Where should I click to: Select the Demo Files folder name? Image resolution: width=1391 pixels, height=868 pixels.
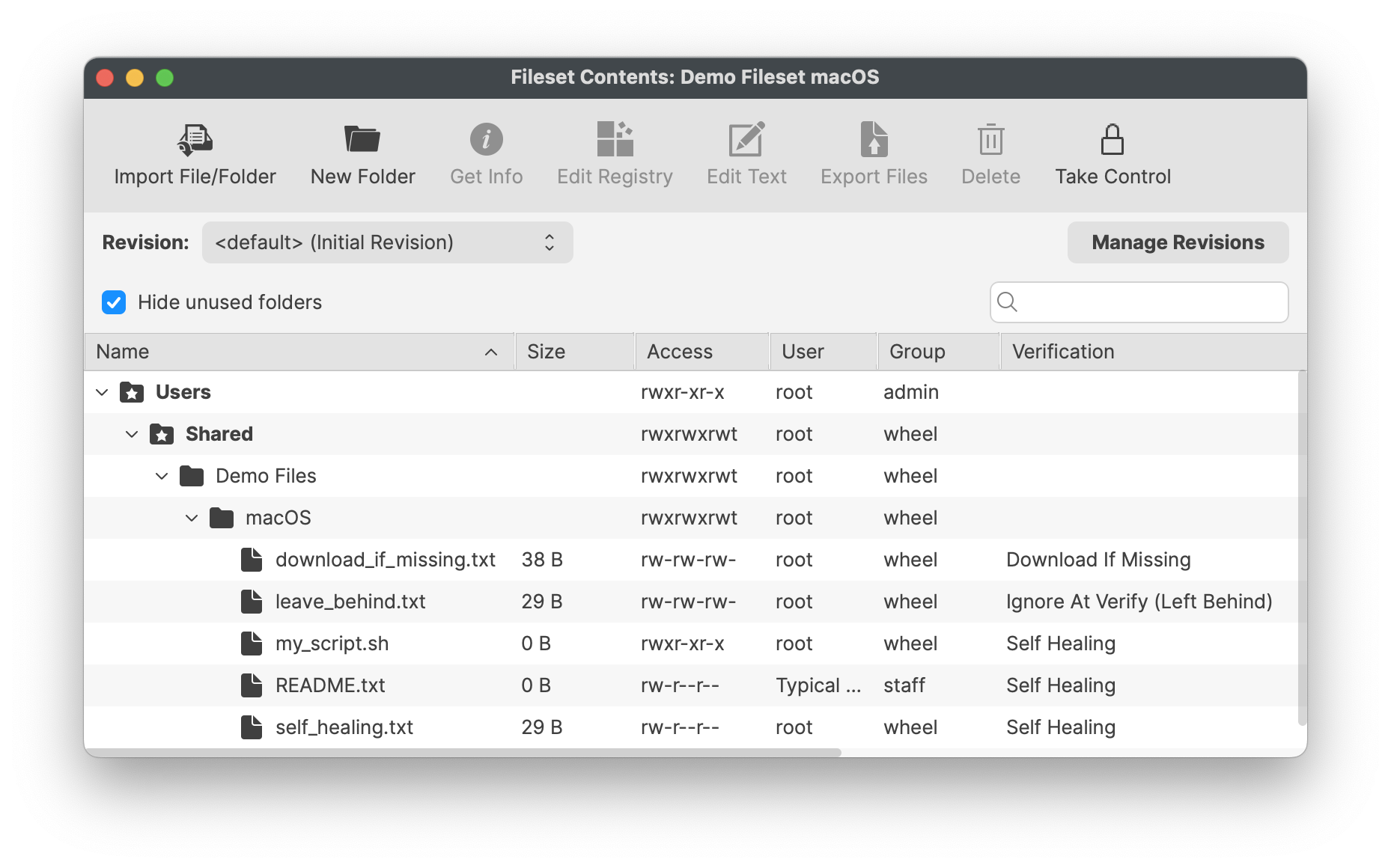266,476
